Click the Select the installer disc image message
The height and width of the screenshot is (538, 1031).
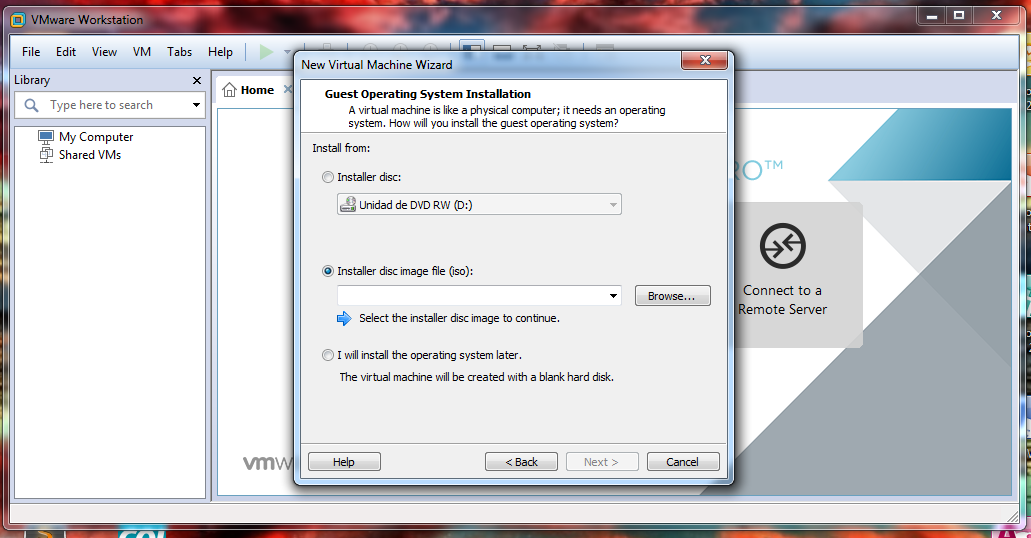pyautogui.click(x=459, y=318)
